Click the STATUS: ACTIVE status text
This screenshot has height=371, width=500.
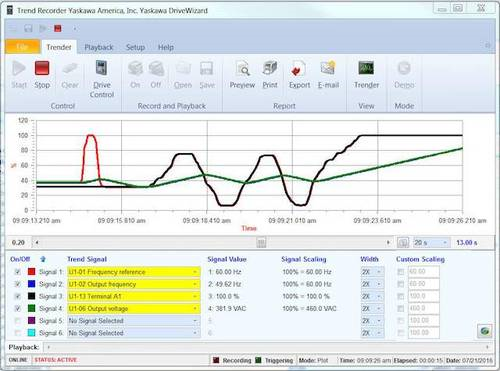[x=56, y=360]
